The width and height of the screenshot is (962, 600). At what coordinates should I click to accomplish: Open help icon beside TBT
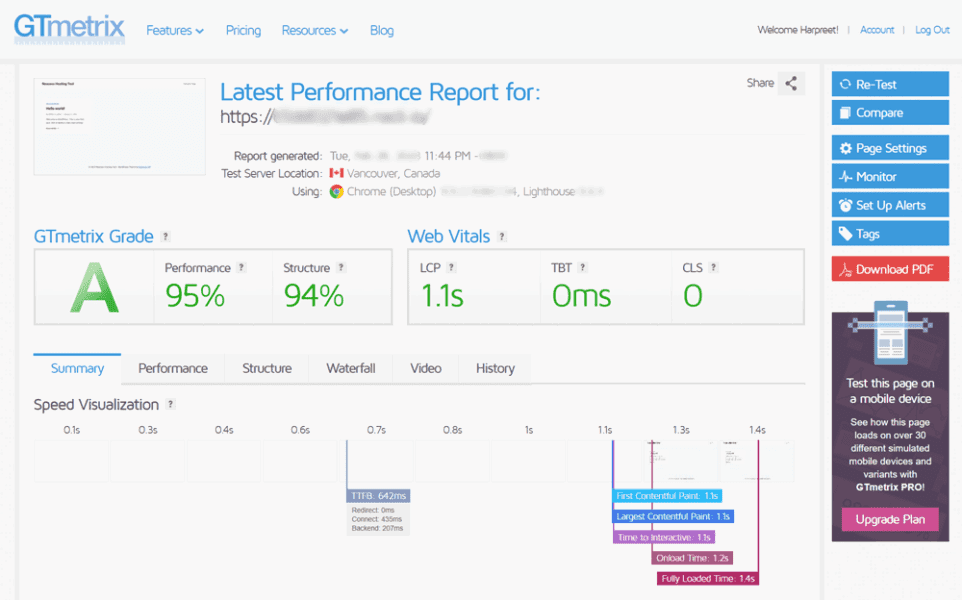[583, 267]
